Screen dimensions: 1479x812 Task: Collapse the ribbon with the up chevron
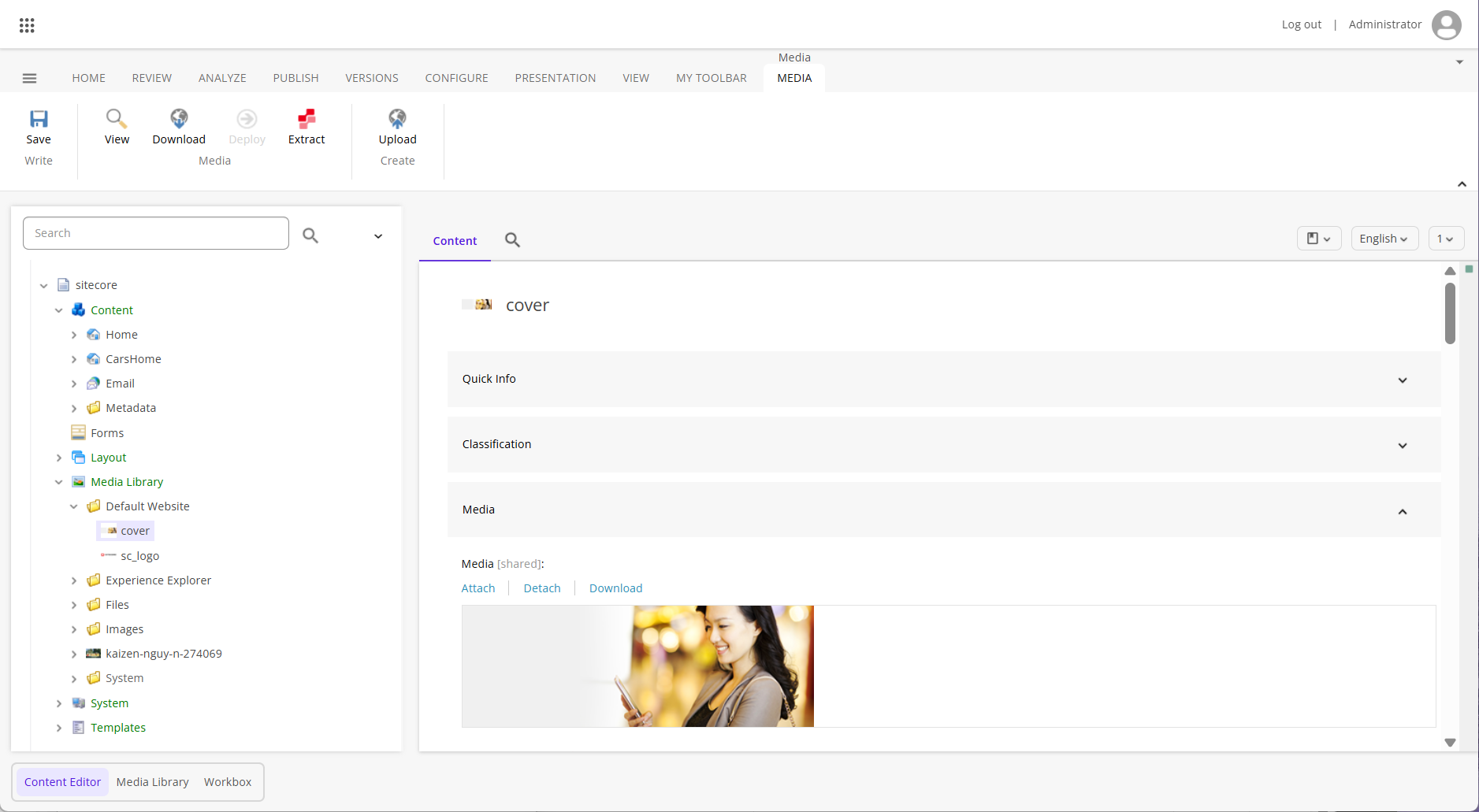1462,184
